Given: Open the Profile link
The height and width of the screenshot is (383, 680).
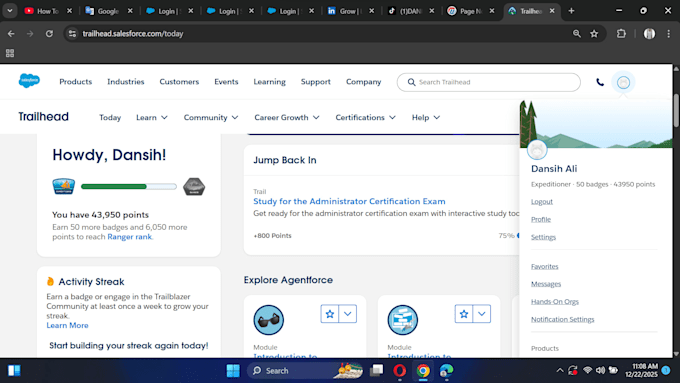Looking at the screenshot, I should tap(541, 219).
